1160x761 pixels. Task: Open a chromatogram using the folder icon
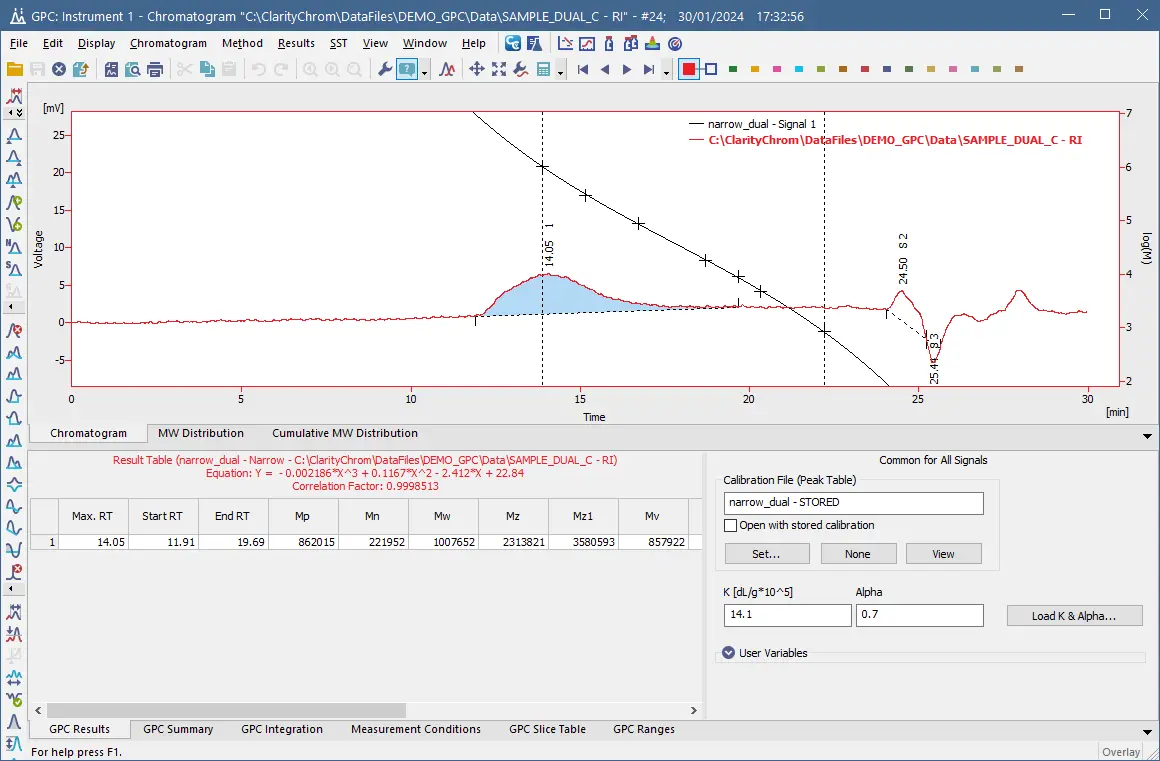coord(15,68)
